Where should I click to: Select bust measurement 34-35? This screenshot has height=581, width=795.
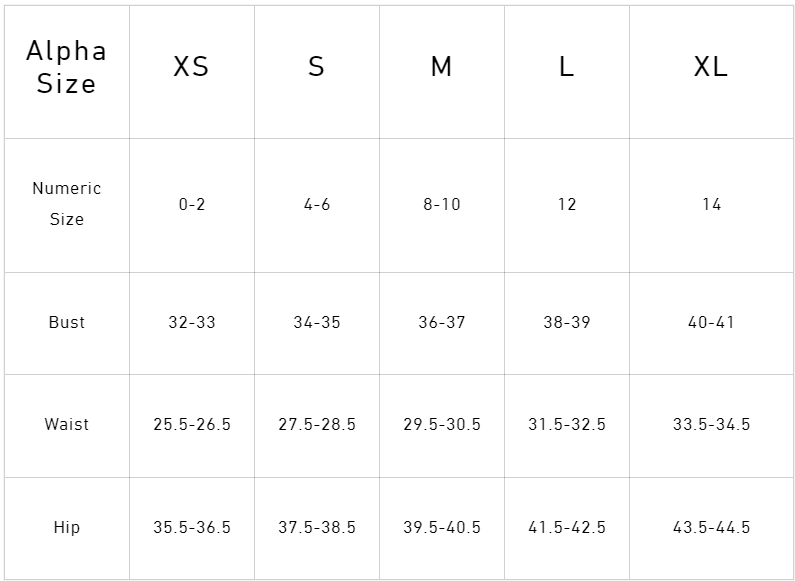point(316,323)
